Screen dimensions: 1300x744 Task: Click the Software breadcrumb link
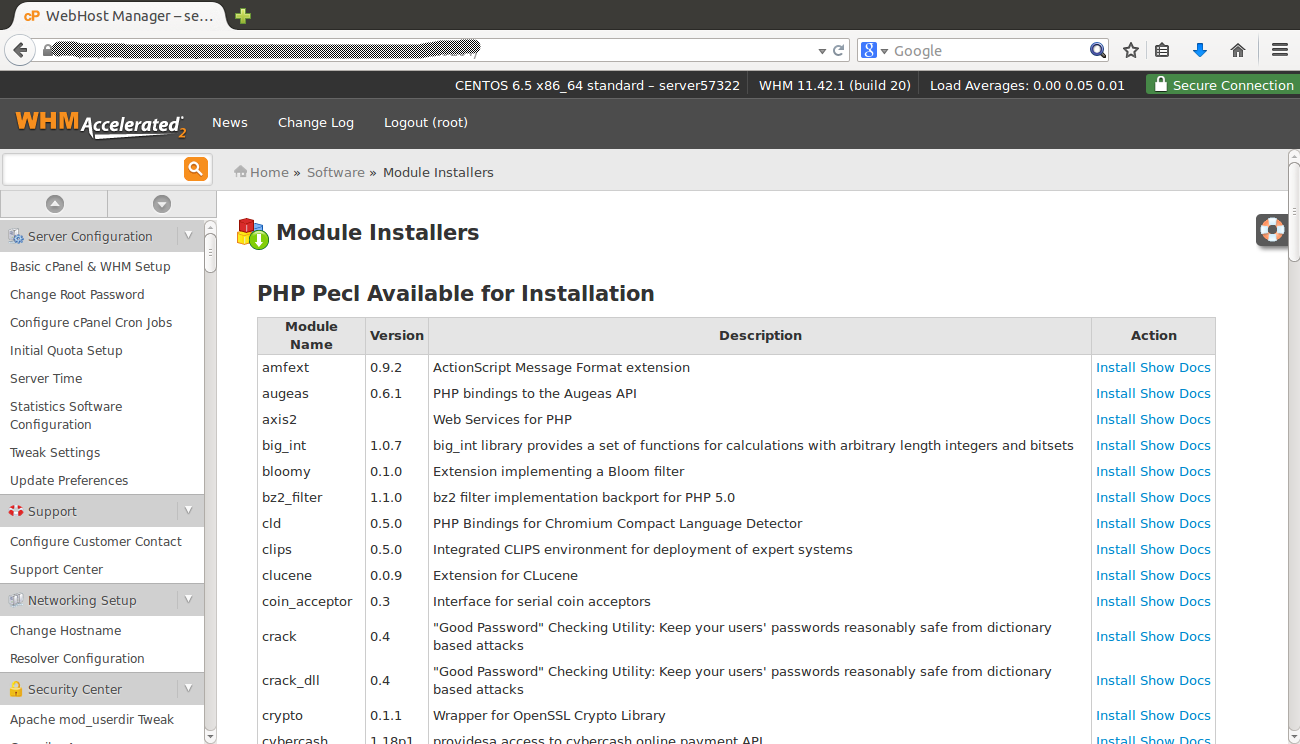(336, 172)
